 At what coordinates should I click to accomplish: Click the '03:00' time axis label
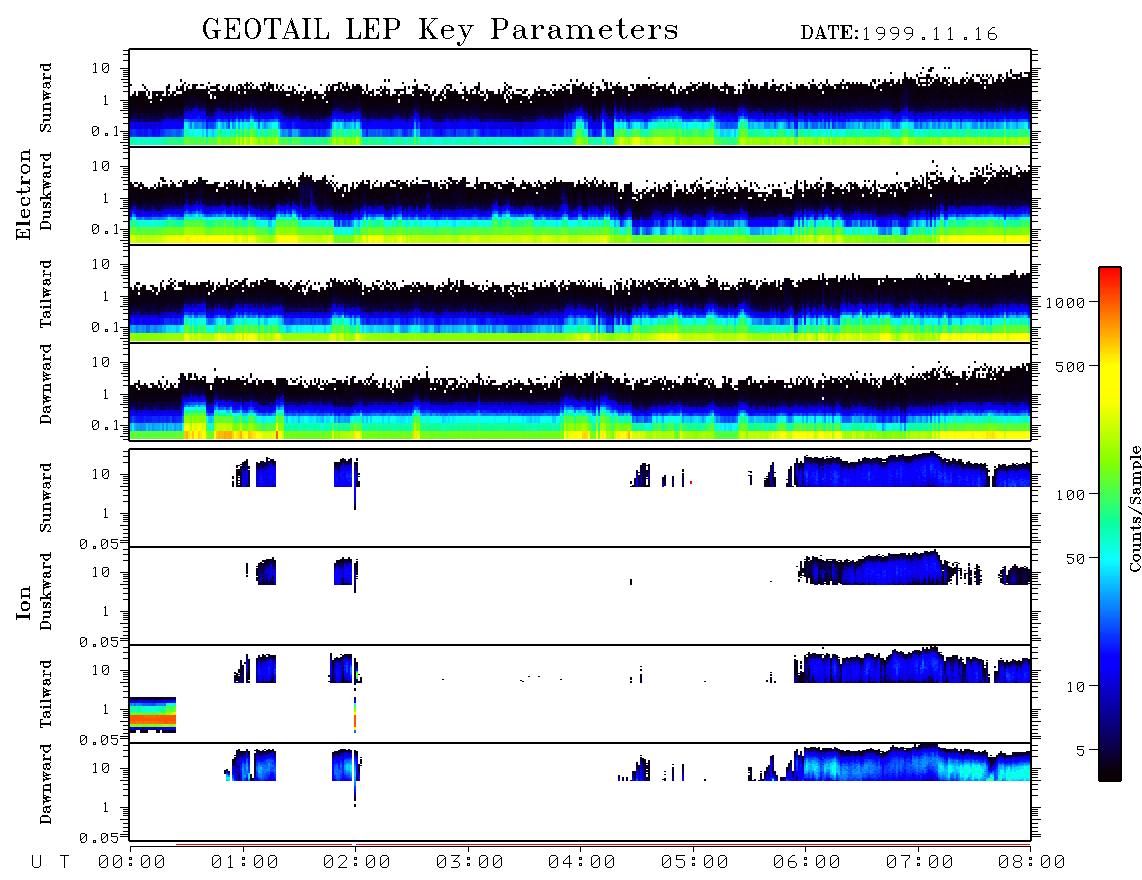click(469, 863)
